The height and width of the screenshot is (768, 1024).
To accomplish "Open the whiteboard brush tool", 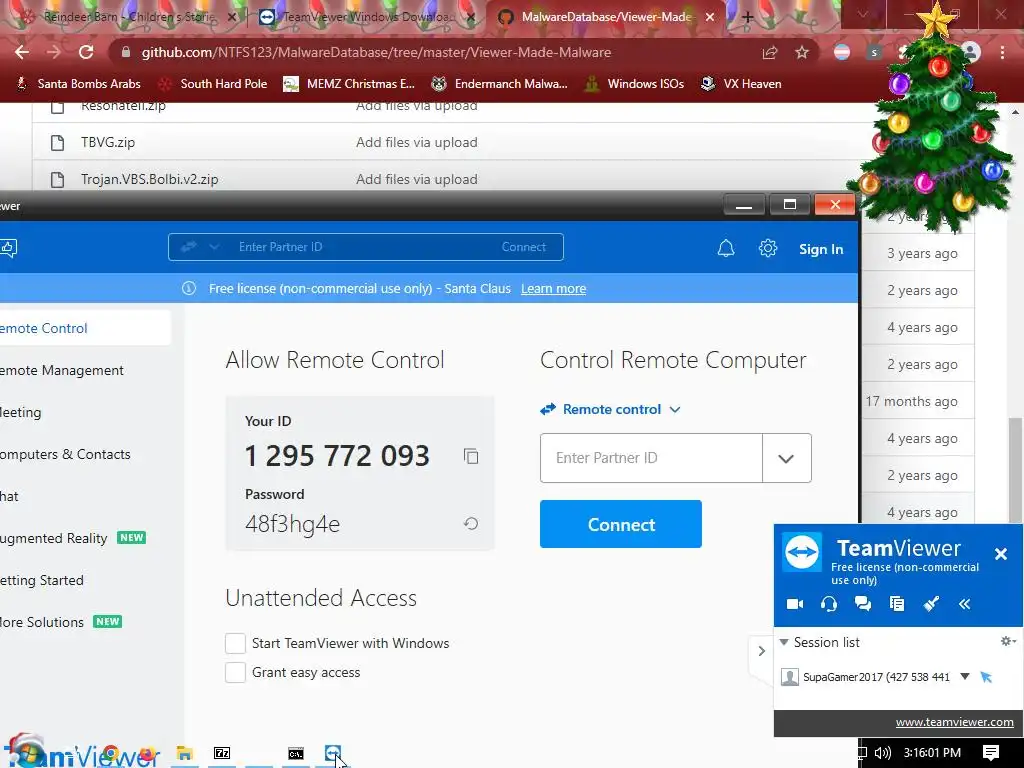I will click(931, 603).
